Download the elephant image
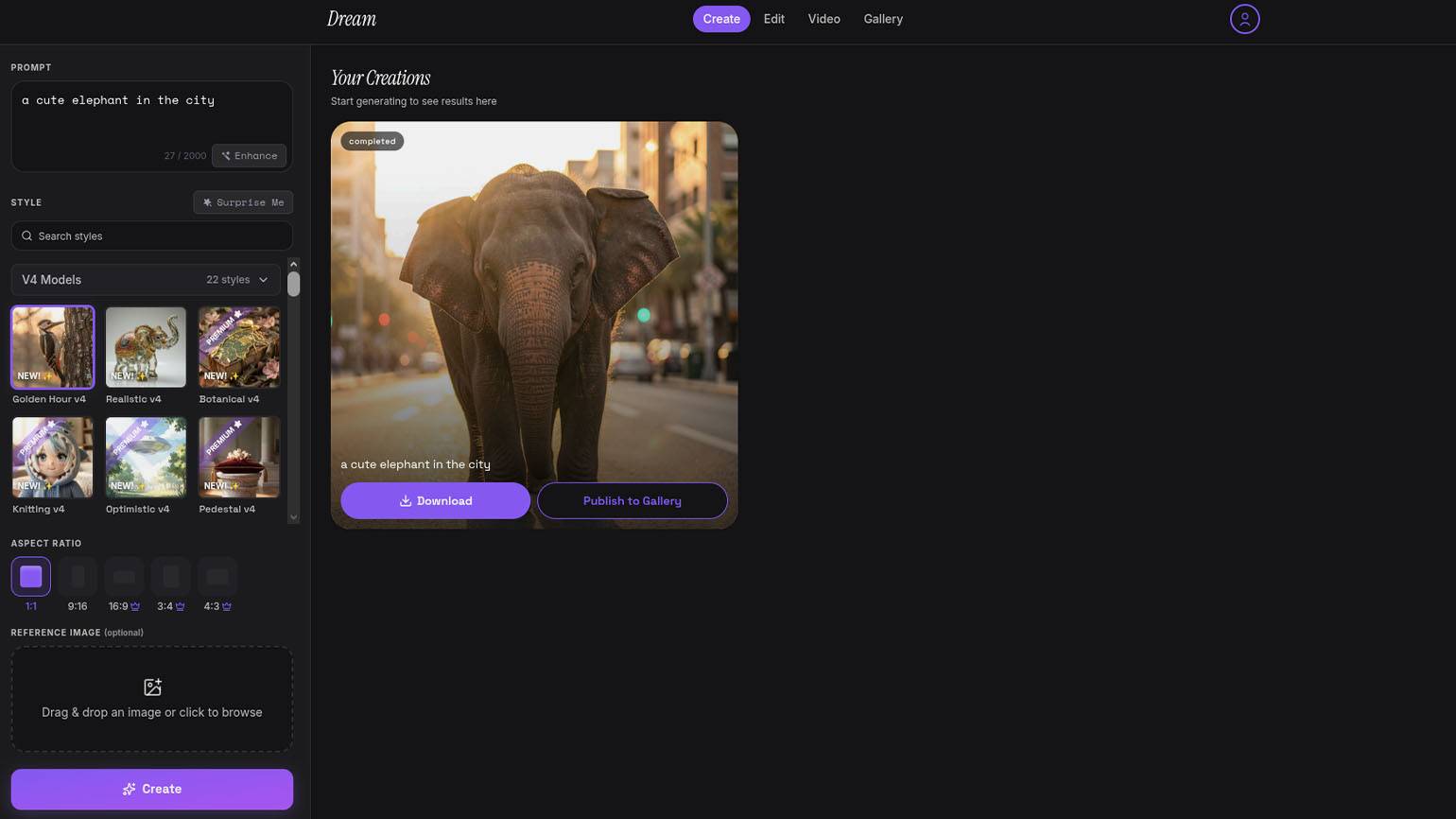Viewport: 1456px width, 819px height. pyautogui.click(x=435, y=501)
